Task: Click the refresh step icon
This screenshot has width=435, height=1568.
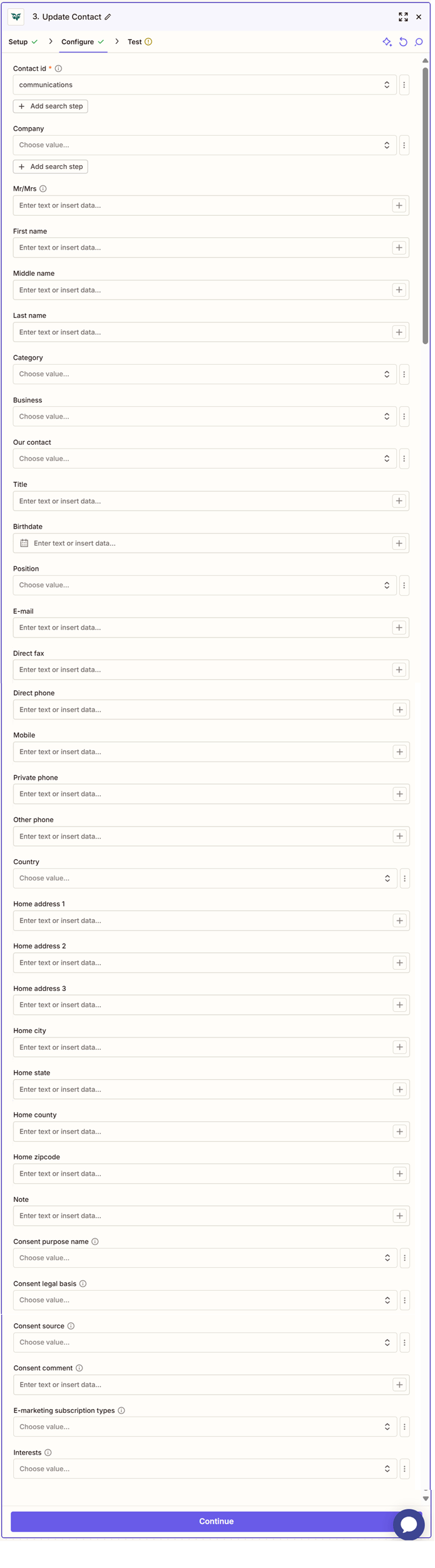Action: coord(403,42)
